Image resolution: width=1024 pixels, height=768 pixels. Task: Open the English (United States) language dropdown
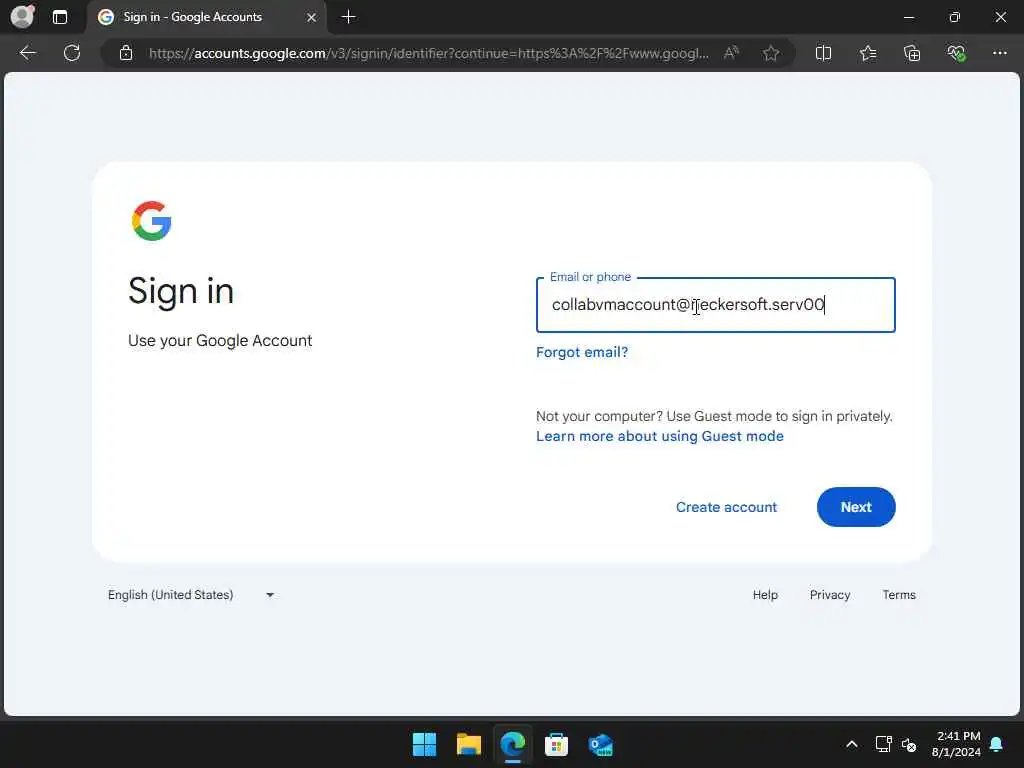[191, 595]
